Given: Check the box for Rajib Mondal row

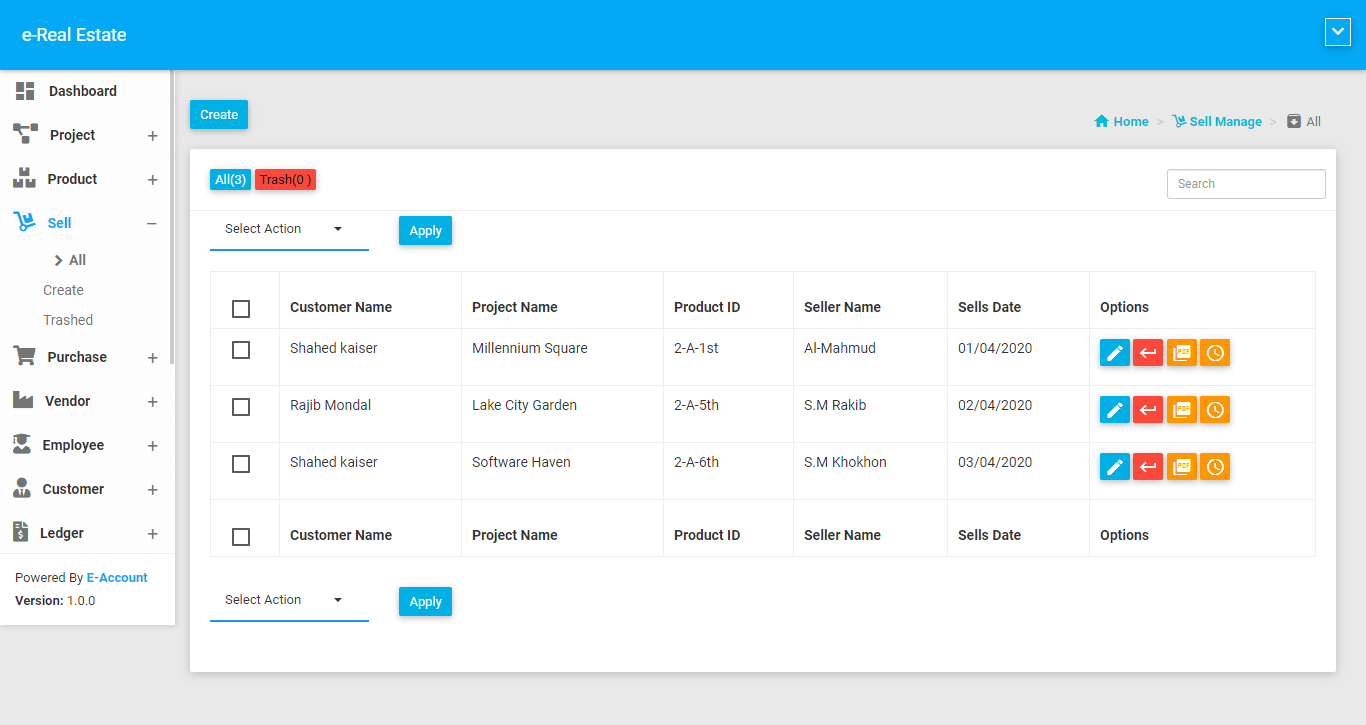Looking at the screenshot, I should [x=241, y=407].
